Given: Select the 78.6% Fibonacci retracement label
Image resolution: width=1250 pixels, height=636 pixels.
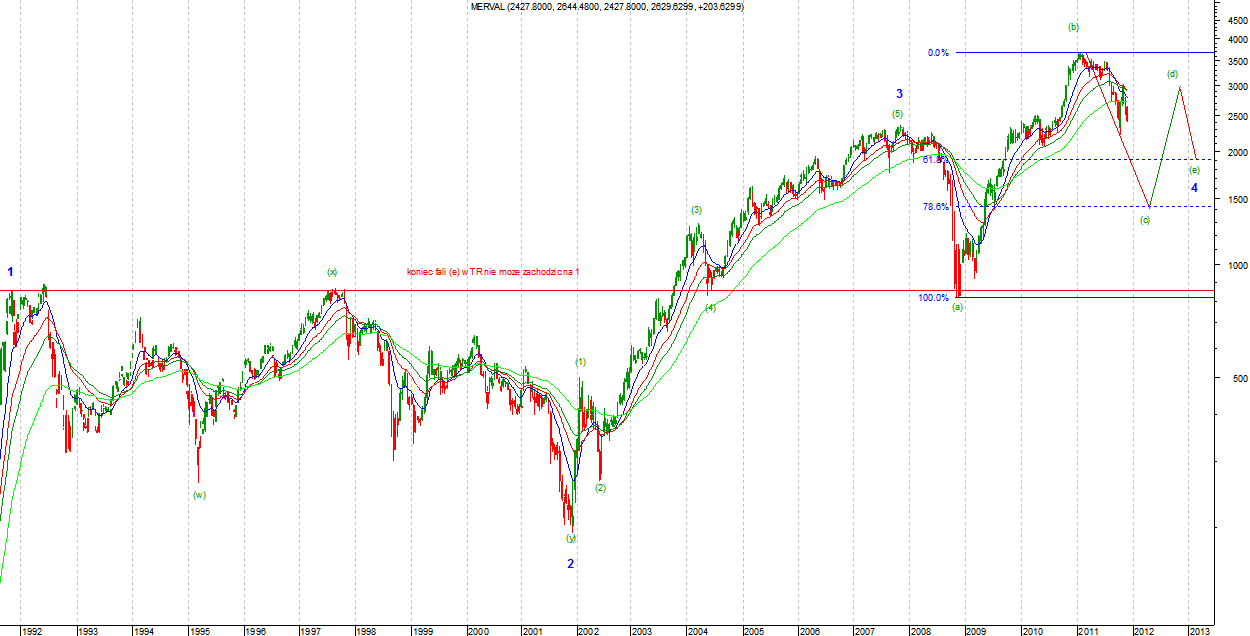Looking at the screenshot, I should [935, 207].
